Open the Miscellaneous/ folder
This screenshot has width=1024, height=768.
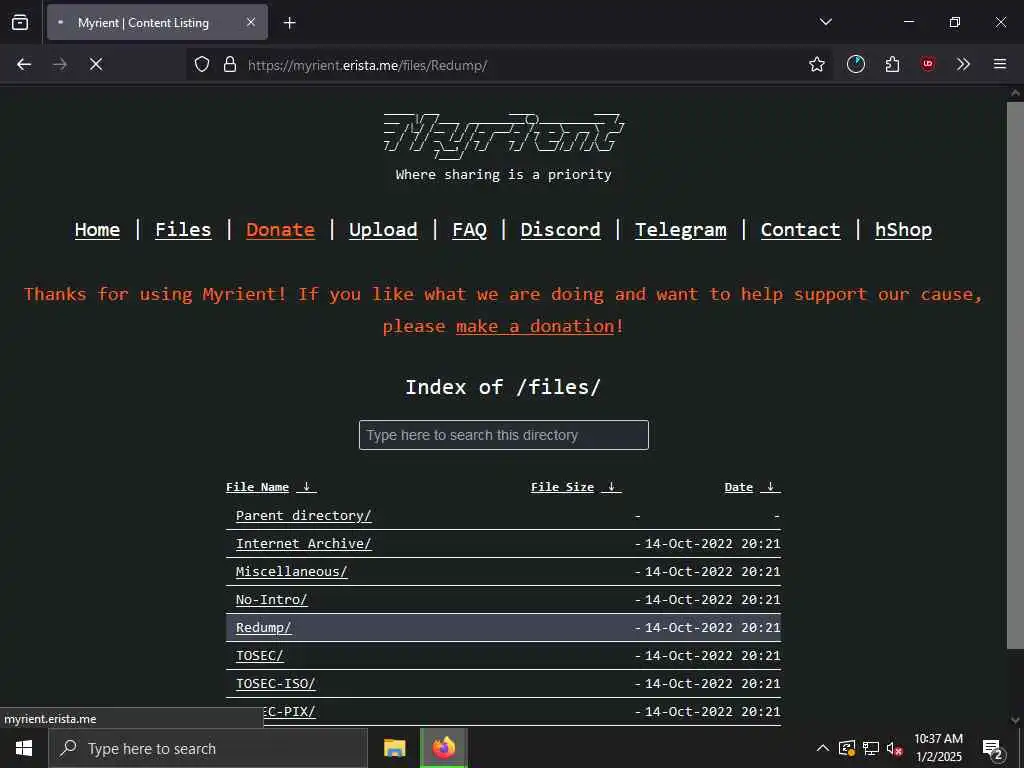point(291,571)
